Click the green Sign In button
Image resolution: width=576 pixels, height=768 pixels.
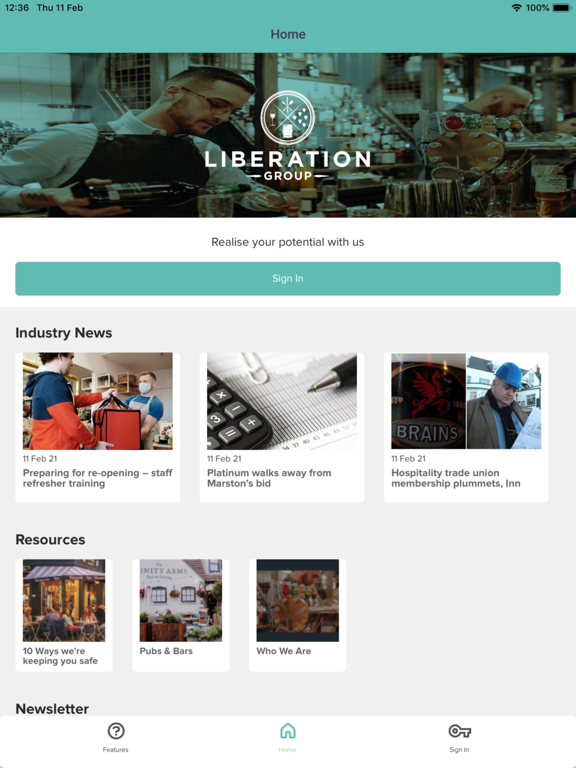coord(288,279)
